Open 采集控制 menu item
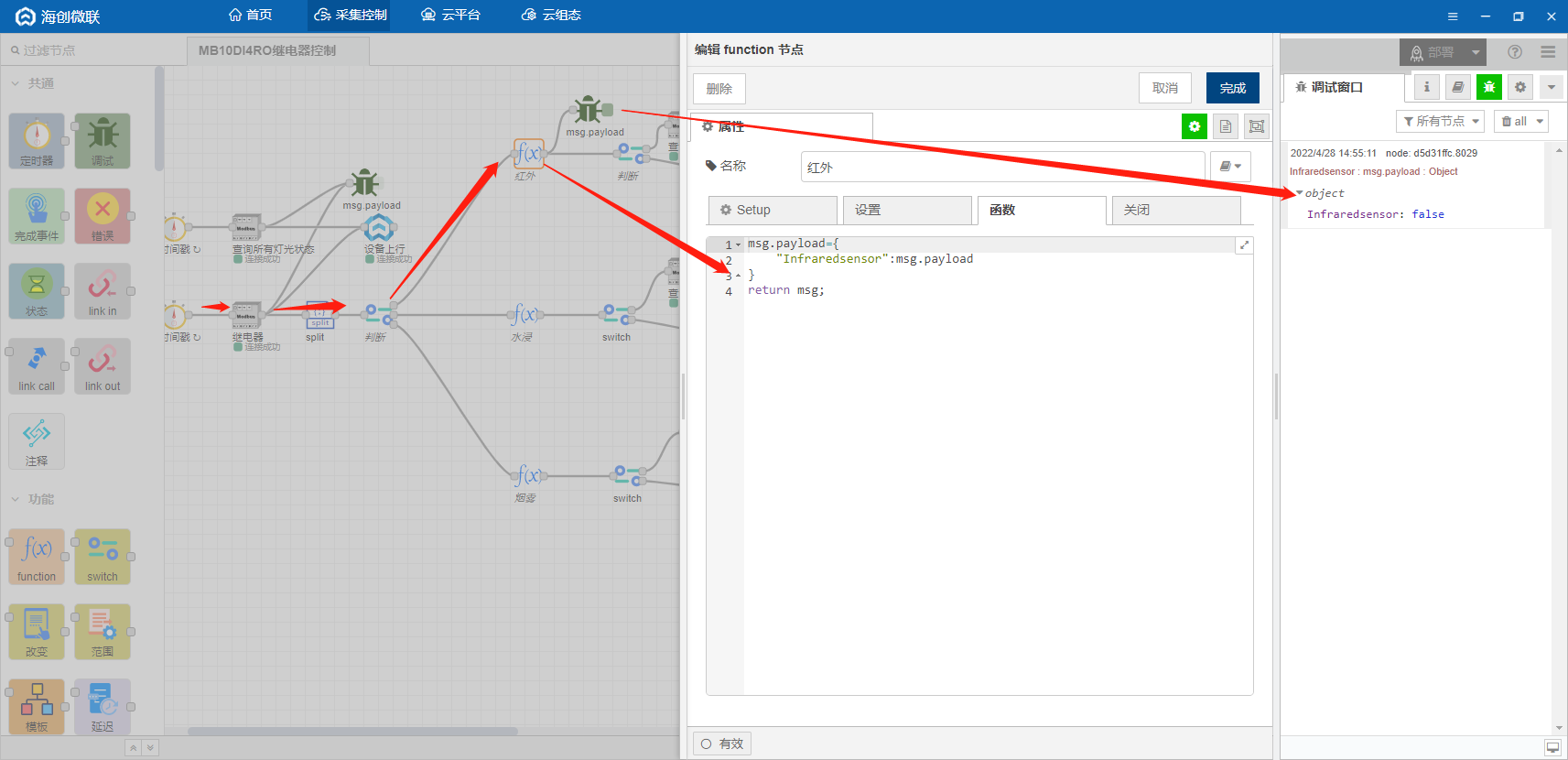Image resolution: width=1568 pixels, height=760 pixels. point(351,16)
